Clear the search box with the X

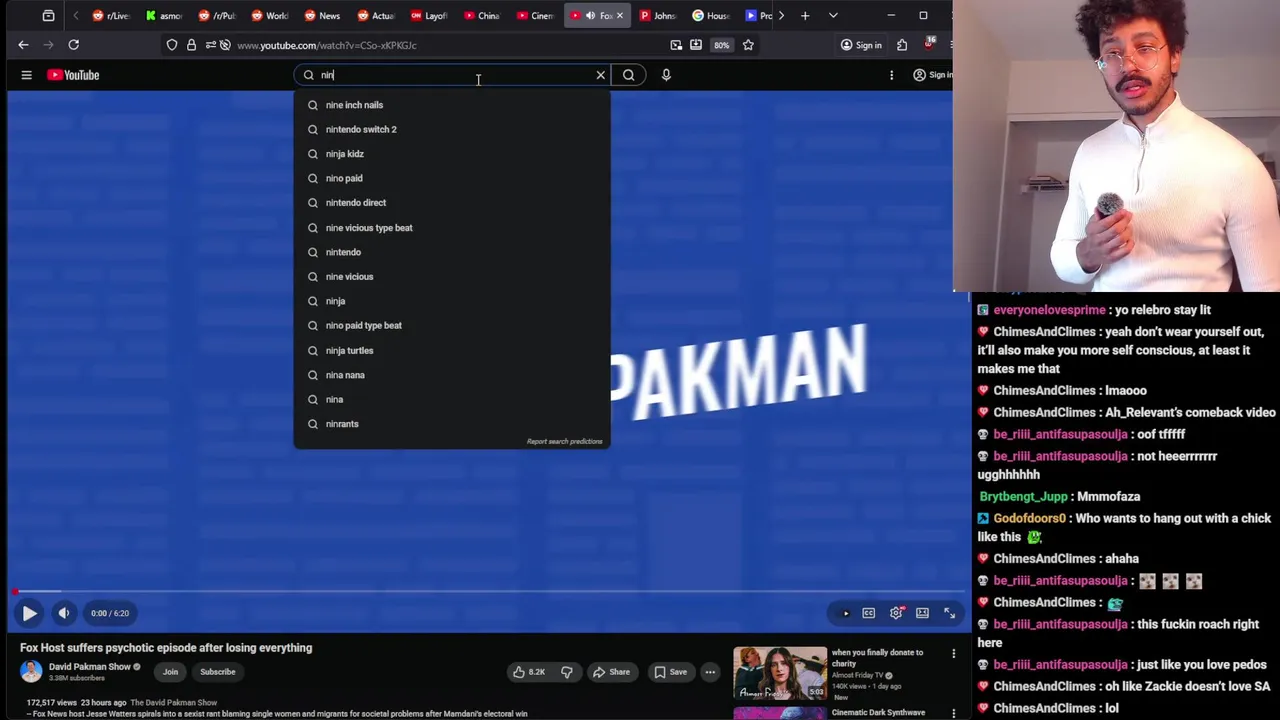[601, 75]
